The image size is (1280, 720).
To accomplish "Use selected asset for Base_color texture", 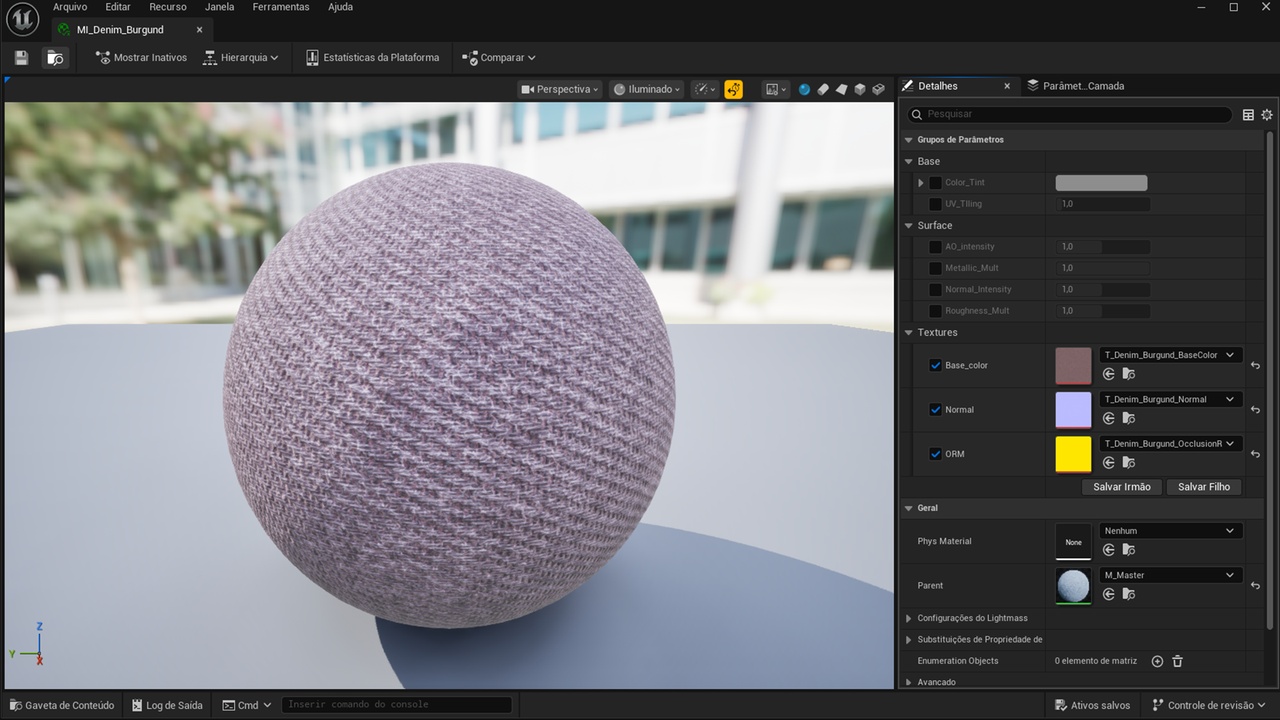I will pyautogui.click(x=1108, y=374).
